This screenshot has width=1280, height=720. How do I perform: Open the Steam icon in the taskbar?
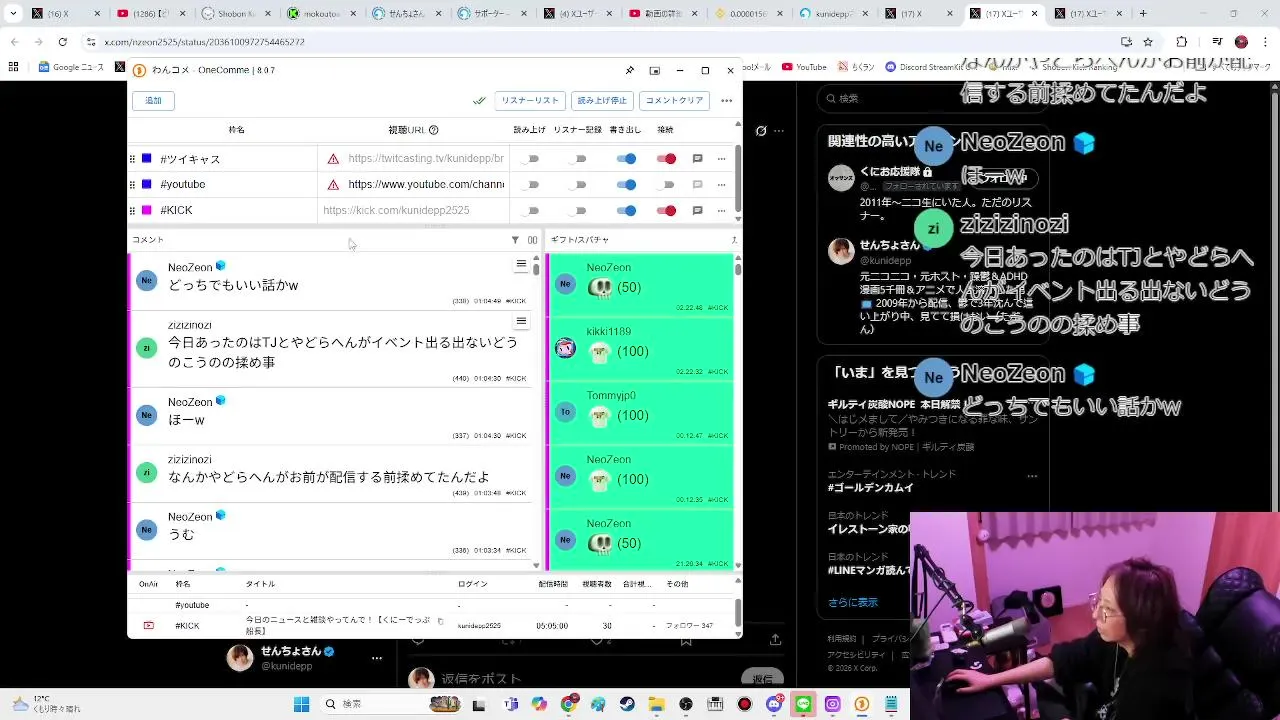tap(627, 704)
